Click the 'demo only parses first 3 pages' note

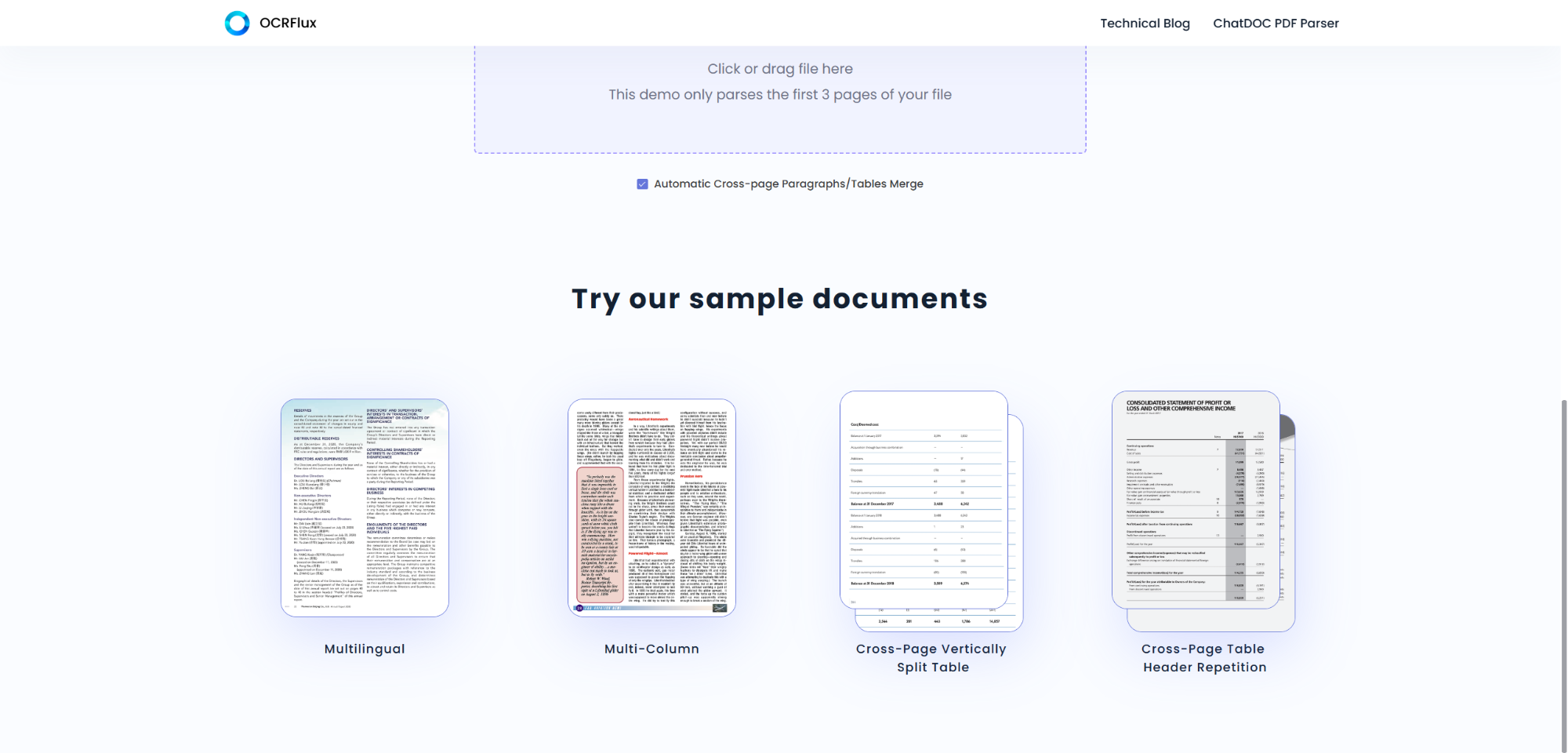click(779, 95)
